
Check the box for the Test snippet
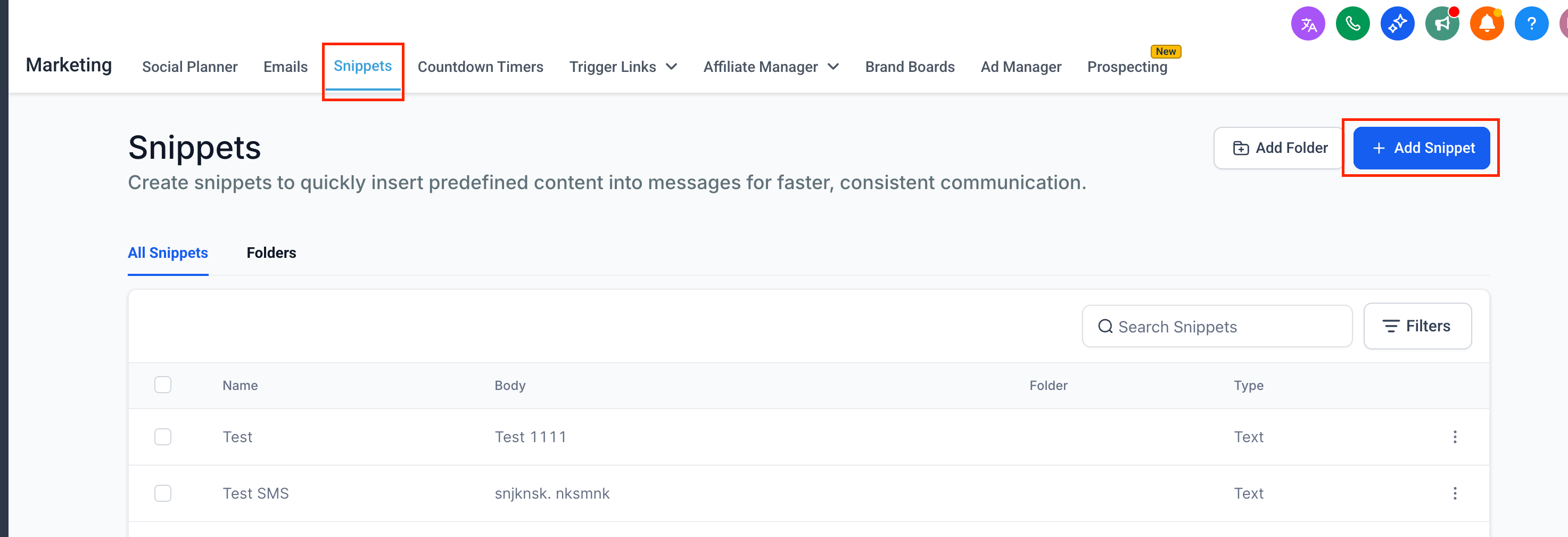click(162, 437)
